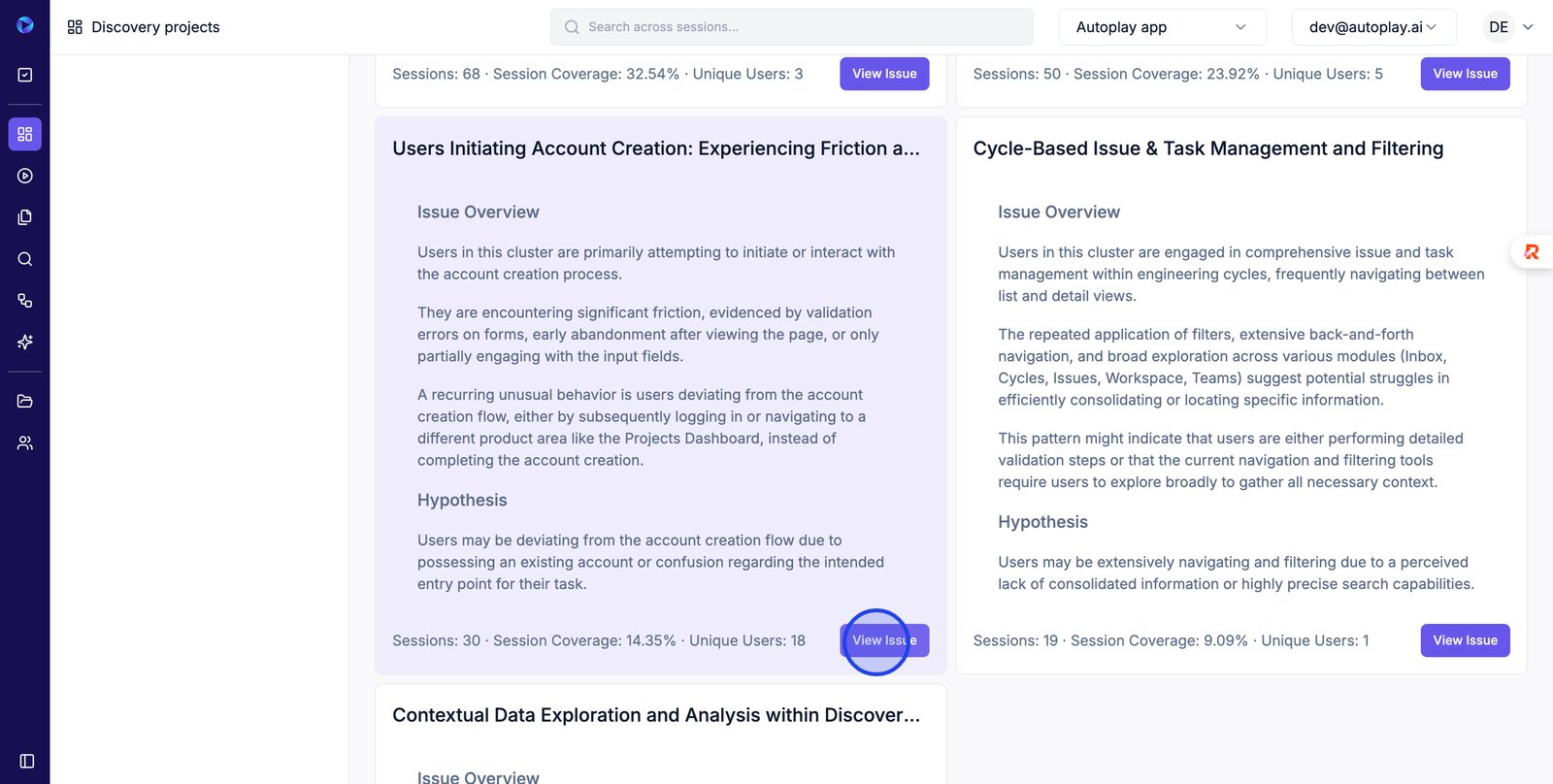Click the orange floating widget on right edge
The height and width of the screenshot is (784, 1553).
tap(1532, 252)
